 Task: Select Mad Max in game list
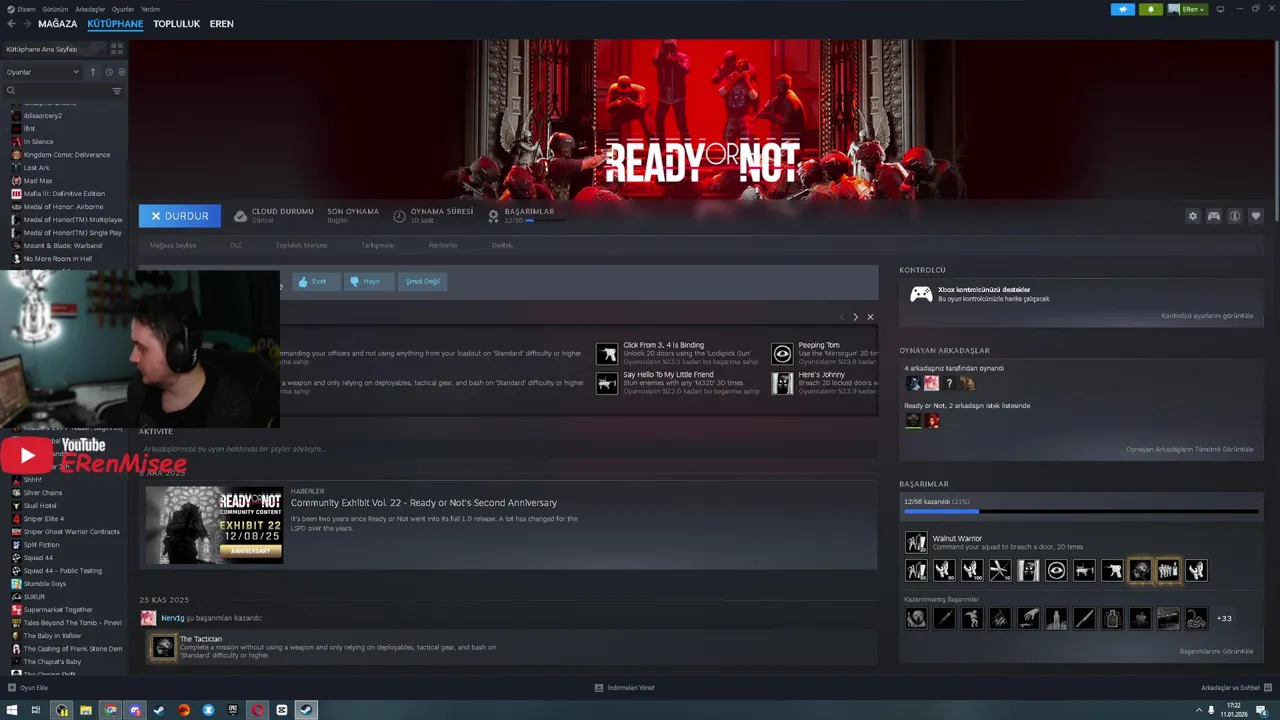click(x=38, y=181)
